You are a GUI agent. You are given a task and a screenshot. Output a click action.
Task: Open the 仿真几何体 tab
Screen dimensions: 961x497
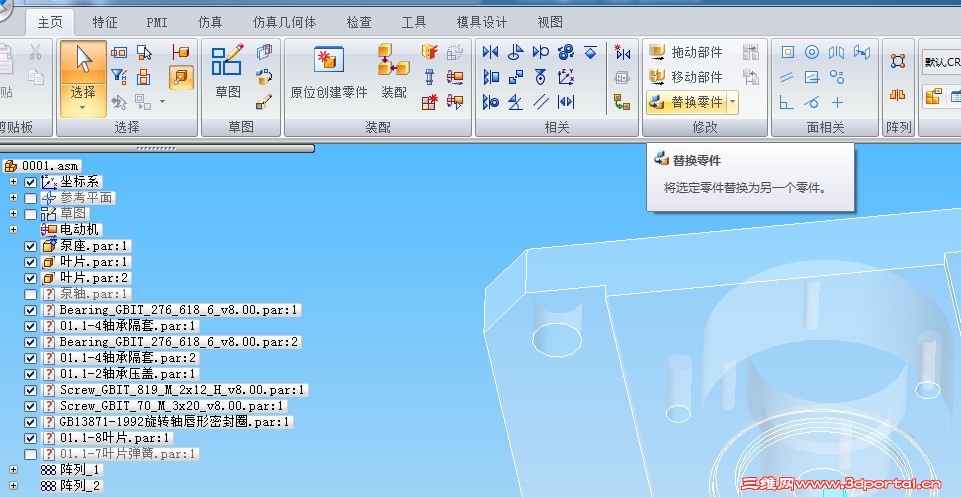coord(284,23)
